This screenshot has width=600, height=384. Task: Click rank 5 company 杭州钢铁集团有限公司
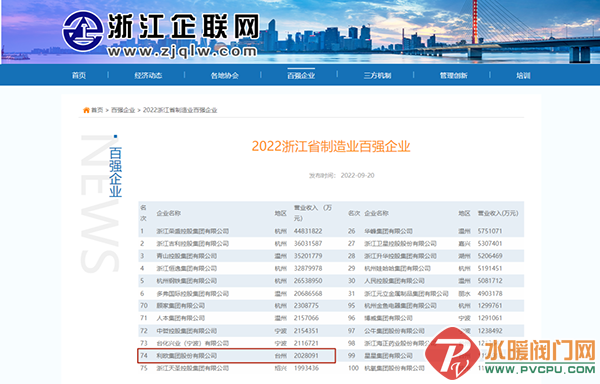tap(186, 281)
